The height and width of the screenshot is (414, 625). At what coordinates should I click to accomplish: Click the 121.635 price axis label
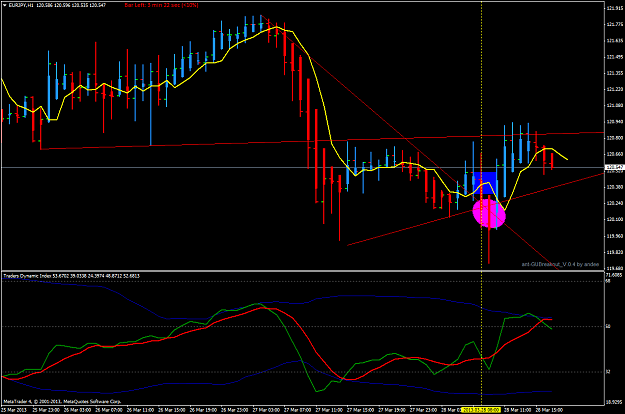point(614,41)
